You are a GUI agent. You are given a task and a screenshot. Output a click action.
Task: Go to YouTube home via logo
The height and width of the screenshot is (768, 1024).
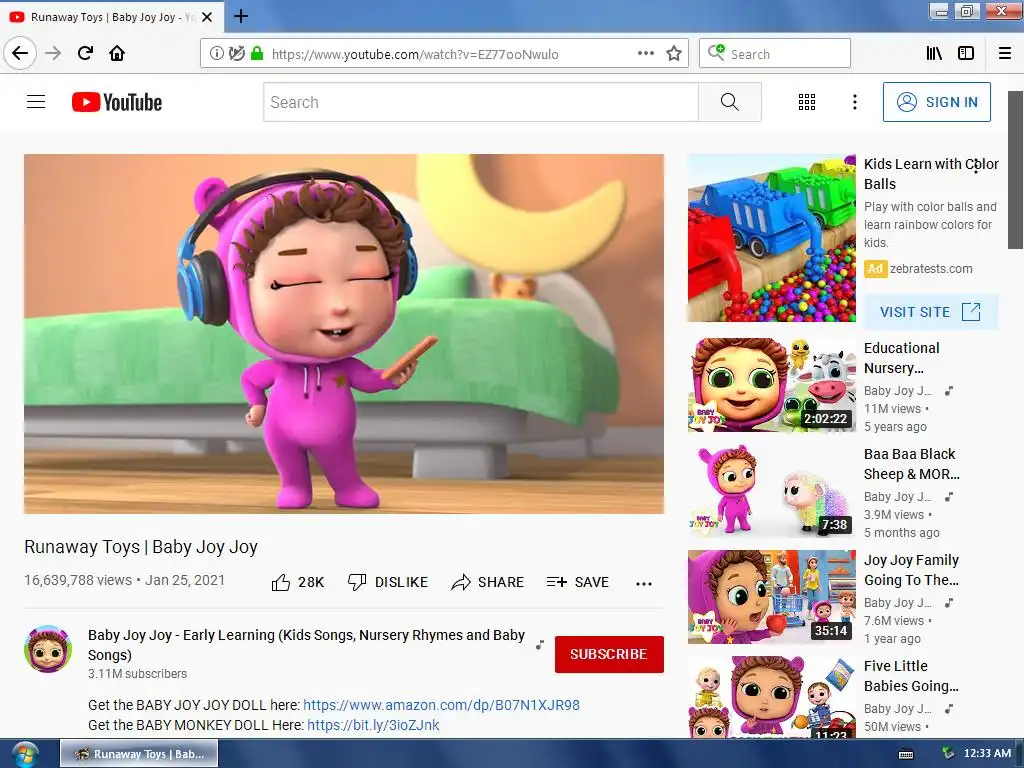(x=117, y=102)
